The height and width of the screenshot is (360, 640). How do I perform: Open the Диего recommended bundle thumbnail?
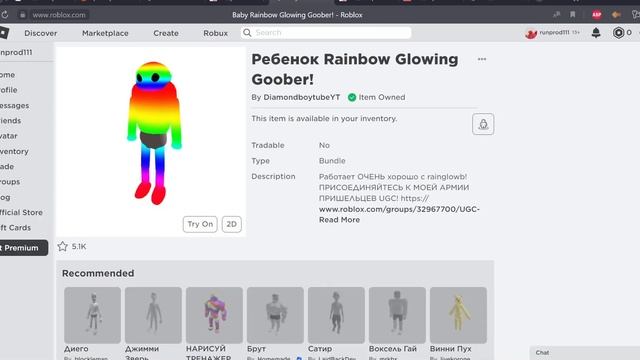point(92,315)
